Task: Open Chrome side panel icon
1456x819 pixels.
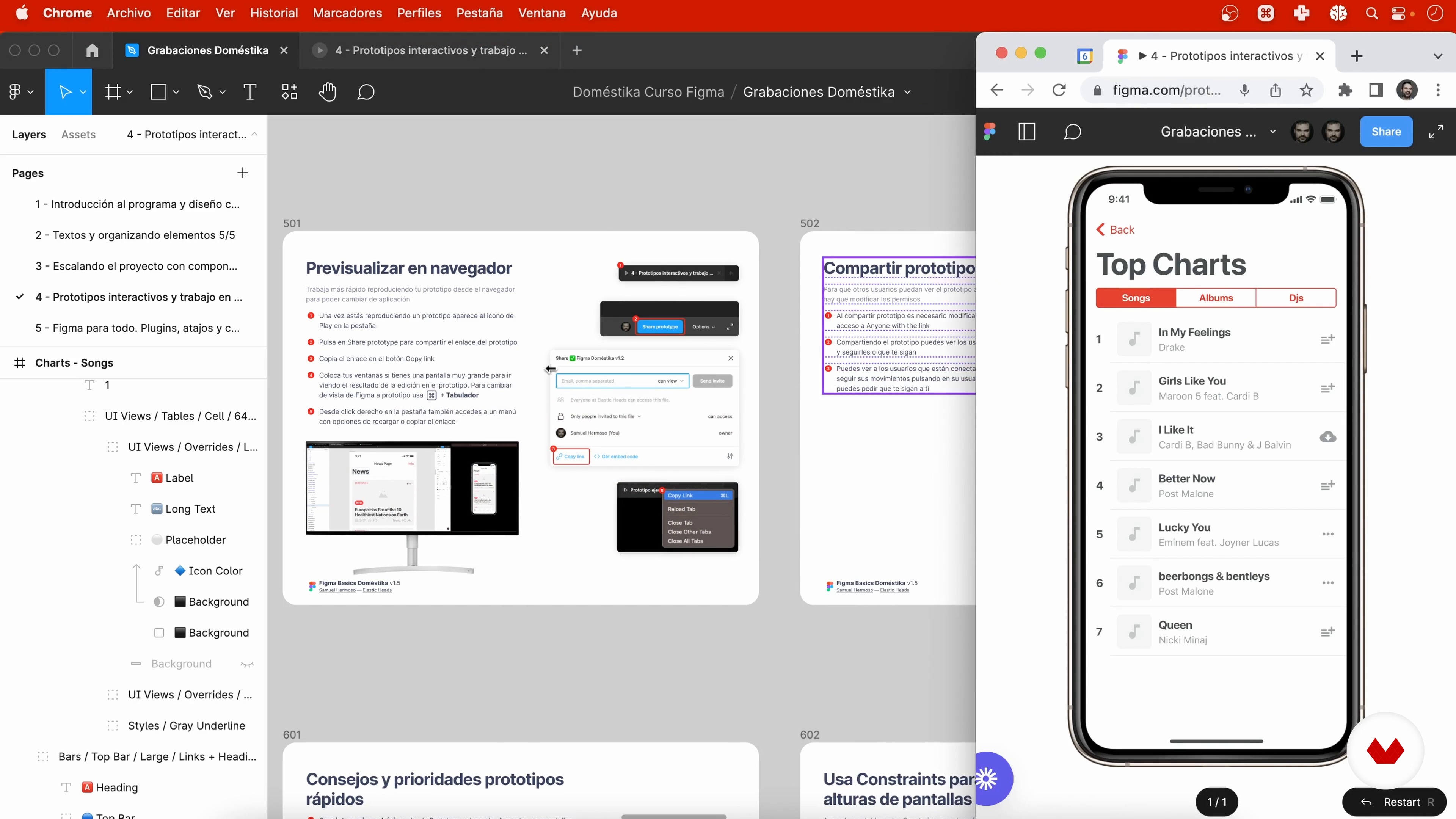Action: (x=1376, y=90)
